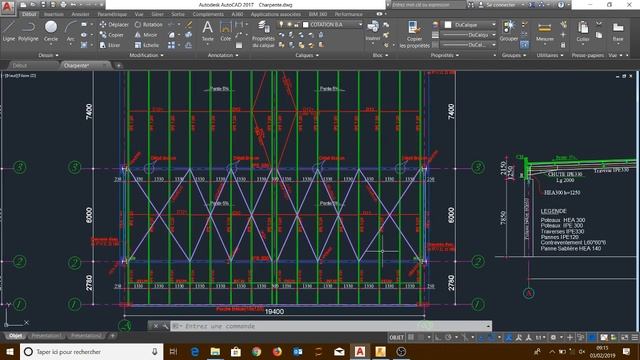Click the Grouper tool
The height and width of the screenshot is (360, 640).
[x=509, y=31]
